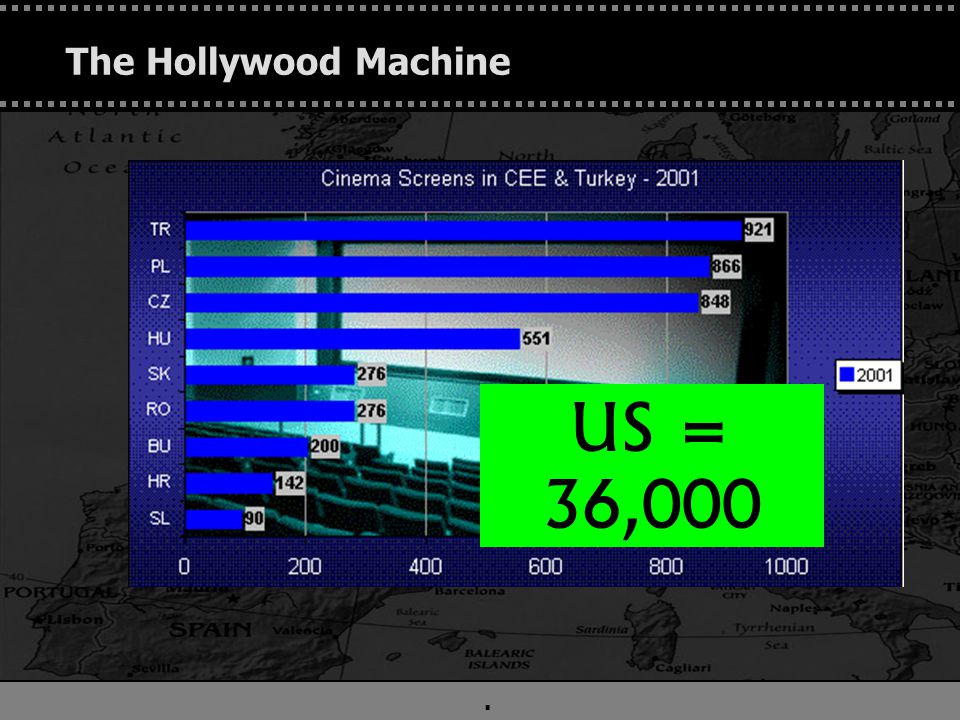The width and height of the screenshot is (960, 720).
Task: Click the SK axis label
Action: click(159, 373)
